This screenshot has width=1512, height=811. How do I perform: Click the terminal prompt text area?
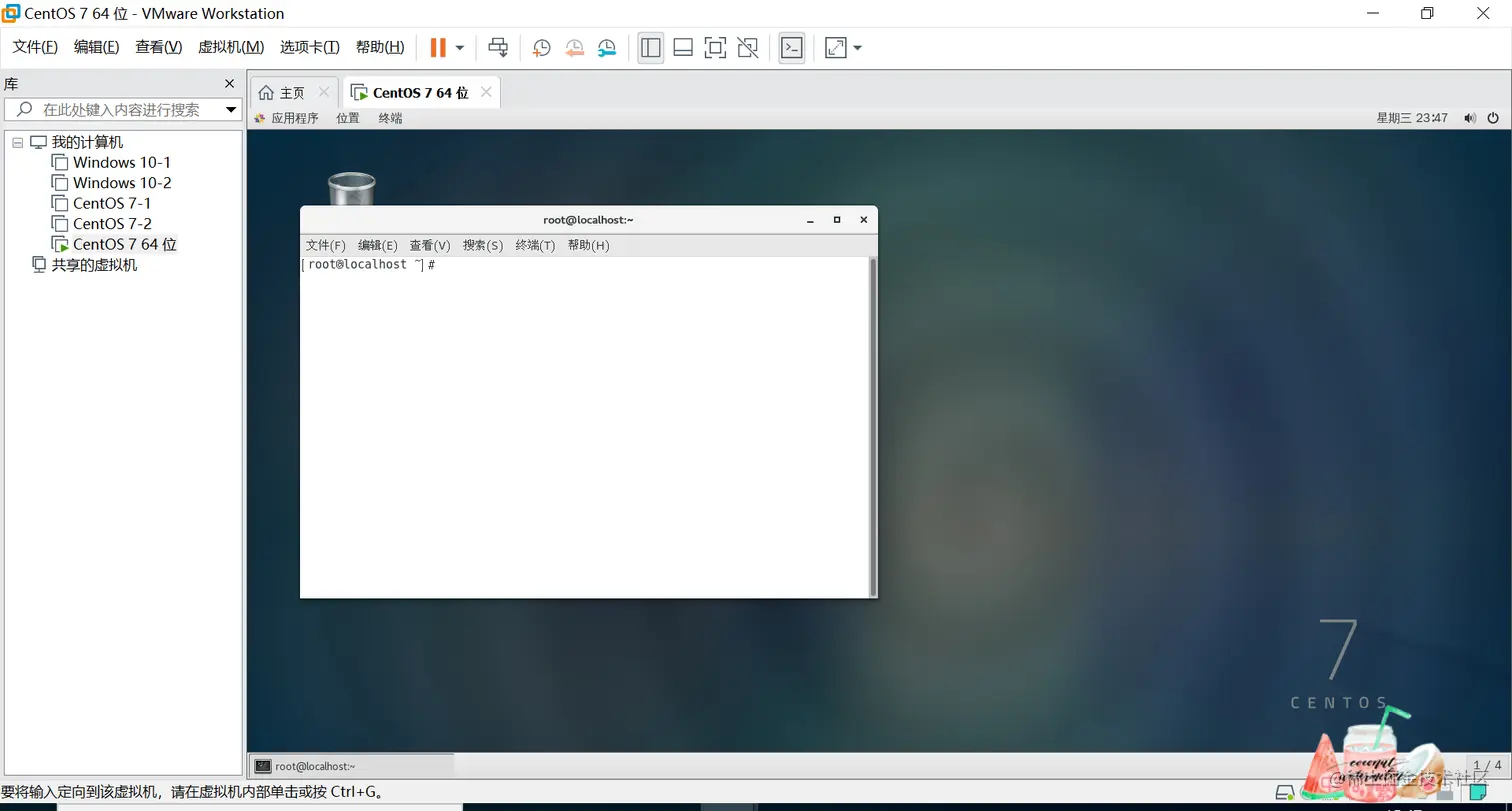(585, 426)
